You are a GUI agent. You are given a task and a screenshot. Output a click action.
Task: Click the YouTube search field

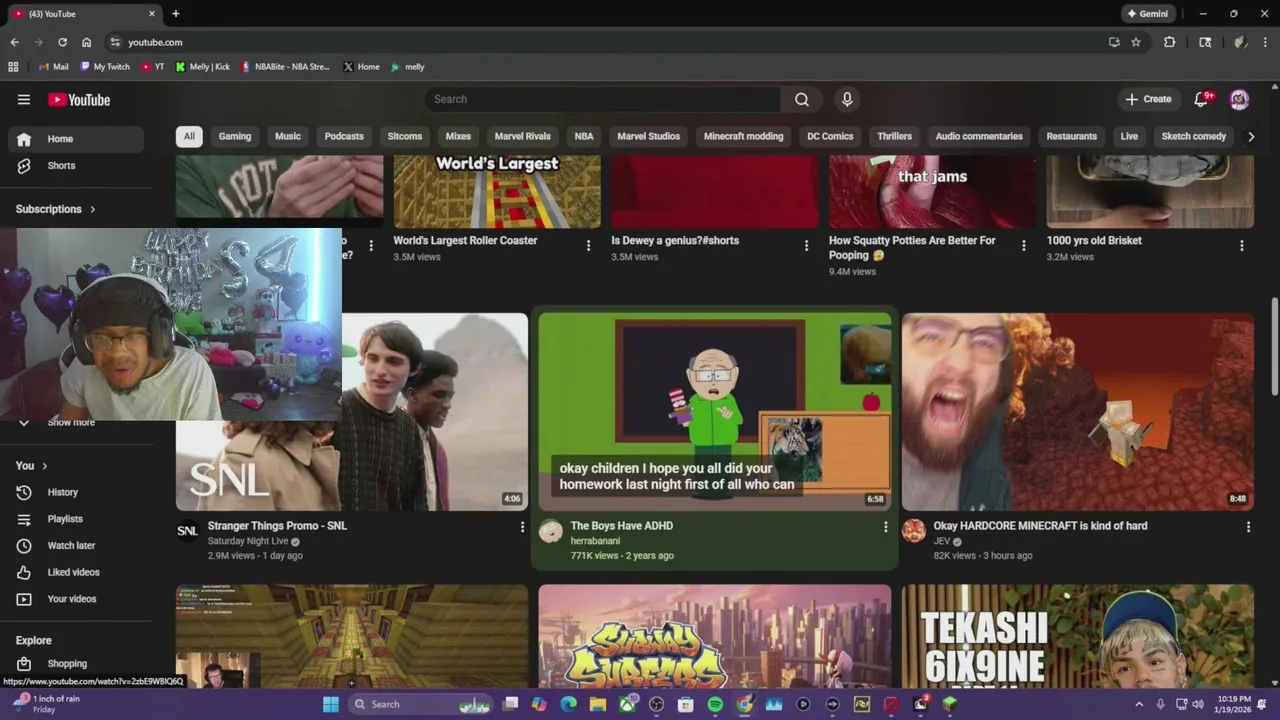(x=603, y=99)
